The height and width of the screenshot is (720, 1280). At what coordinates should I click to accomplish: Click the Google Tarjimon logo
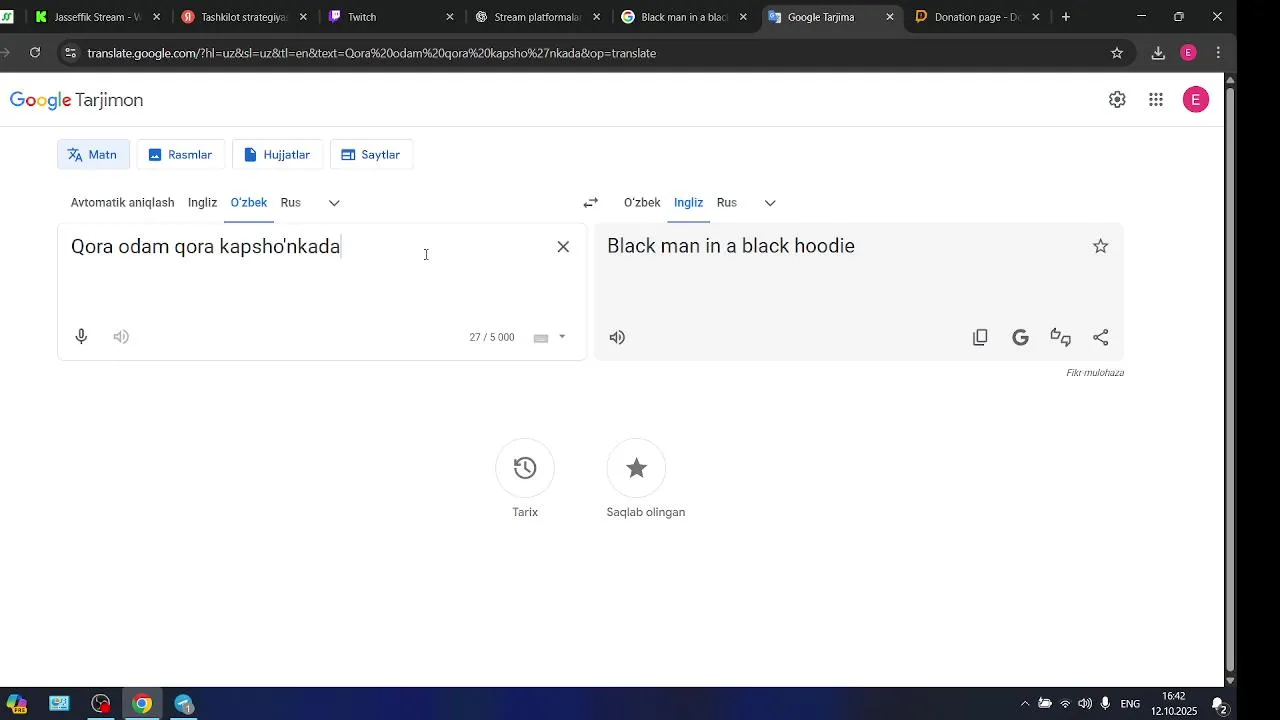77,100
